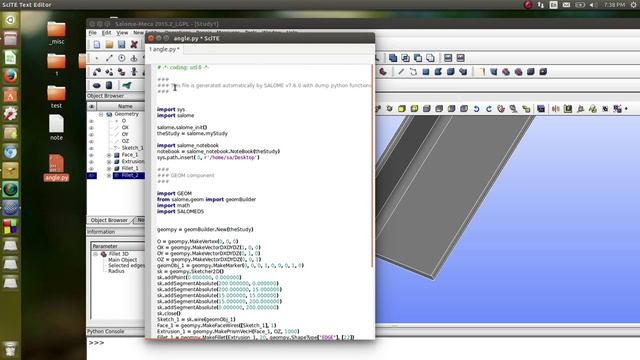Image resolution: width=640 pixels, height=360 pixels.
Task: Open the note file on desktop
Action: pos(56,128)
